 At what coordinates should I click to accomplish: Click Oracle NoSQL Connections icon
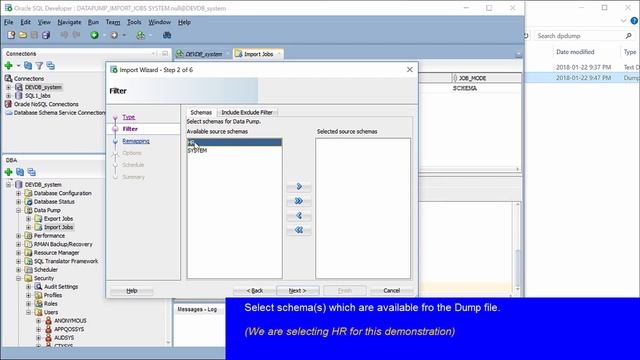coord(8,104)
